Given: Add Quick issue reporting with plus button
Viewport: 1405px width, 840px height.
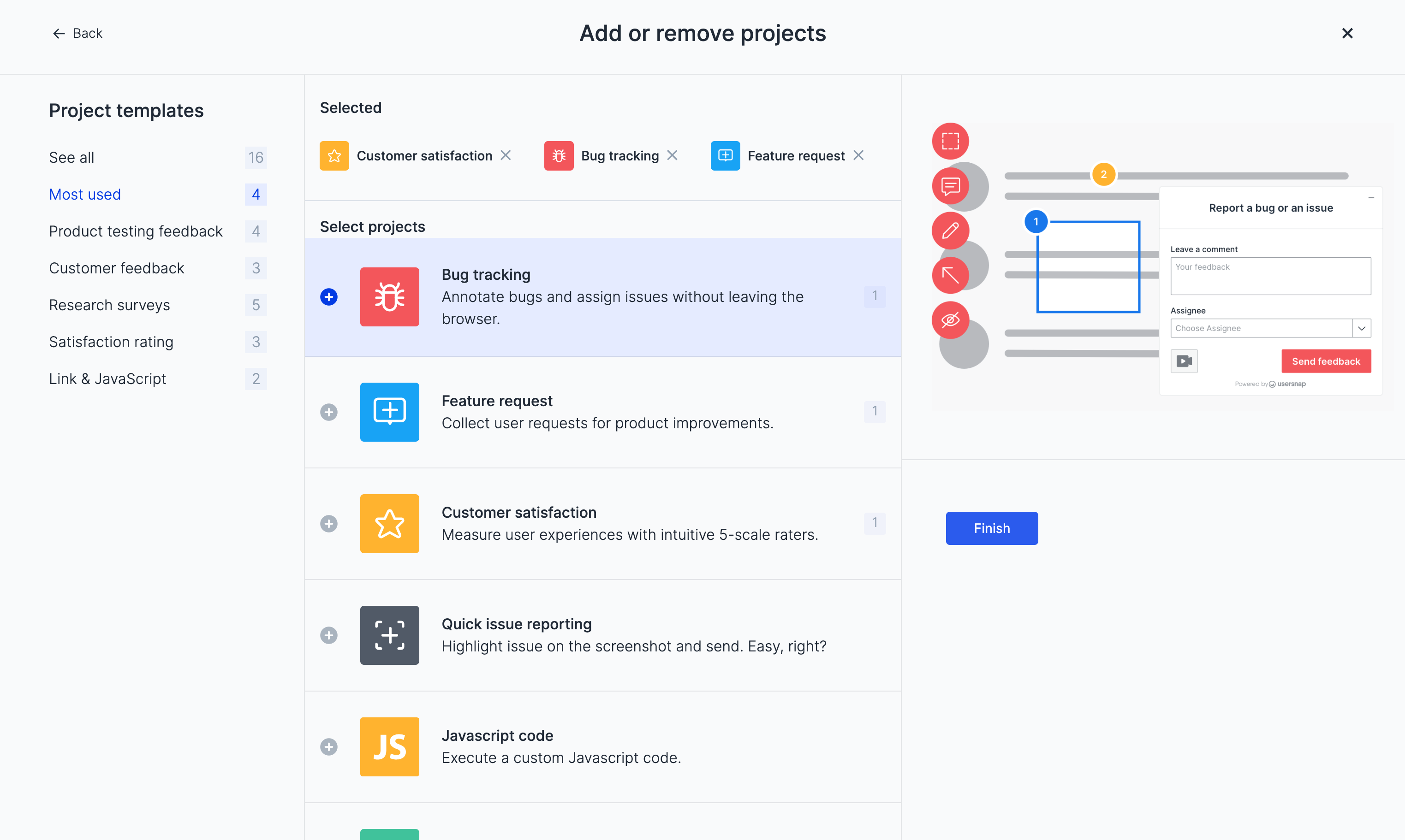Looking at the screenshot, I should coord(328,634).
